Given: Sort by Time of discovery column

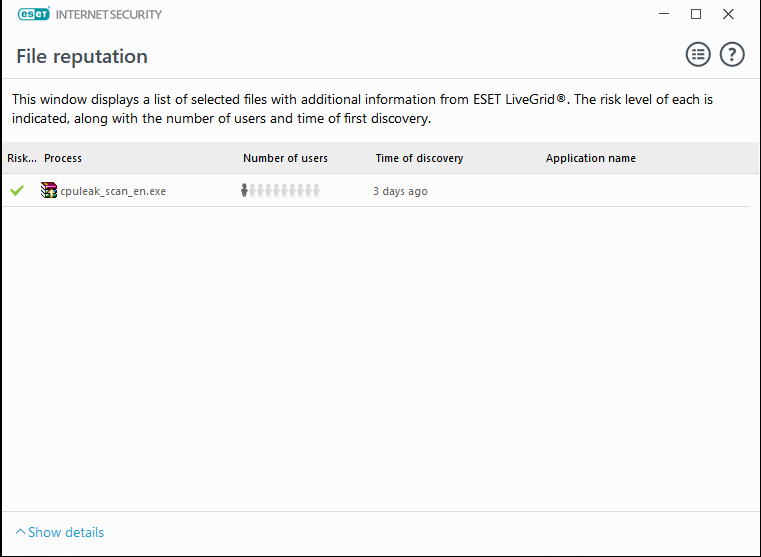Looking at the screenshot, I should pyautogui.click(x=419, y=158).
